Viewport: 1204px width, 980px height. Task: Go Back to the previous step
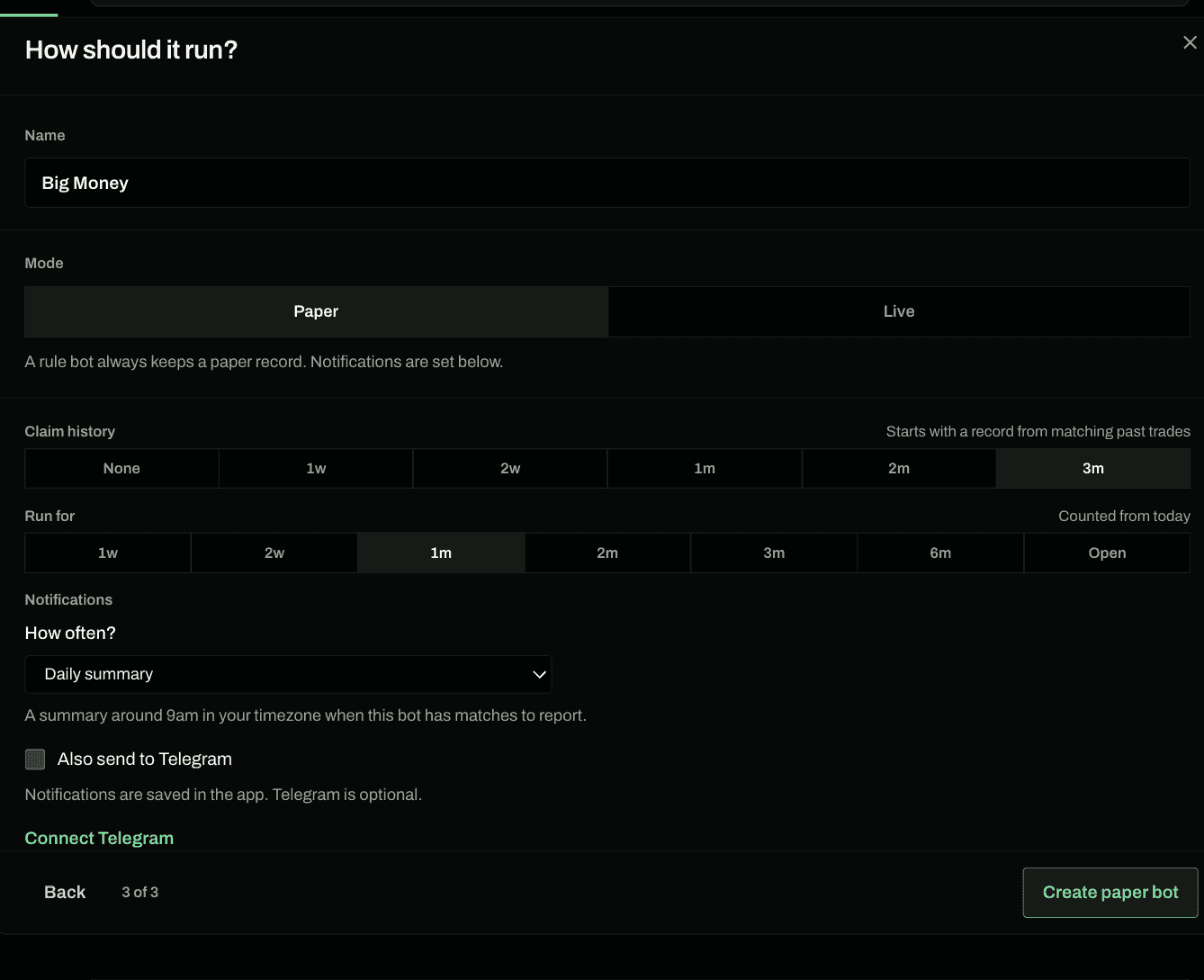[65, 892]
